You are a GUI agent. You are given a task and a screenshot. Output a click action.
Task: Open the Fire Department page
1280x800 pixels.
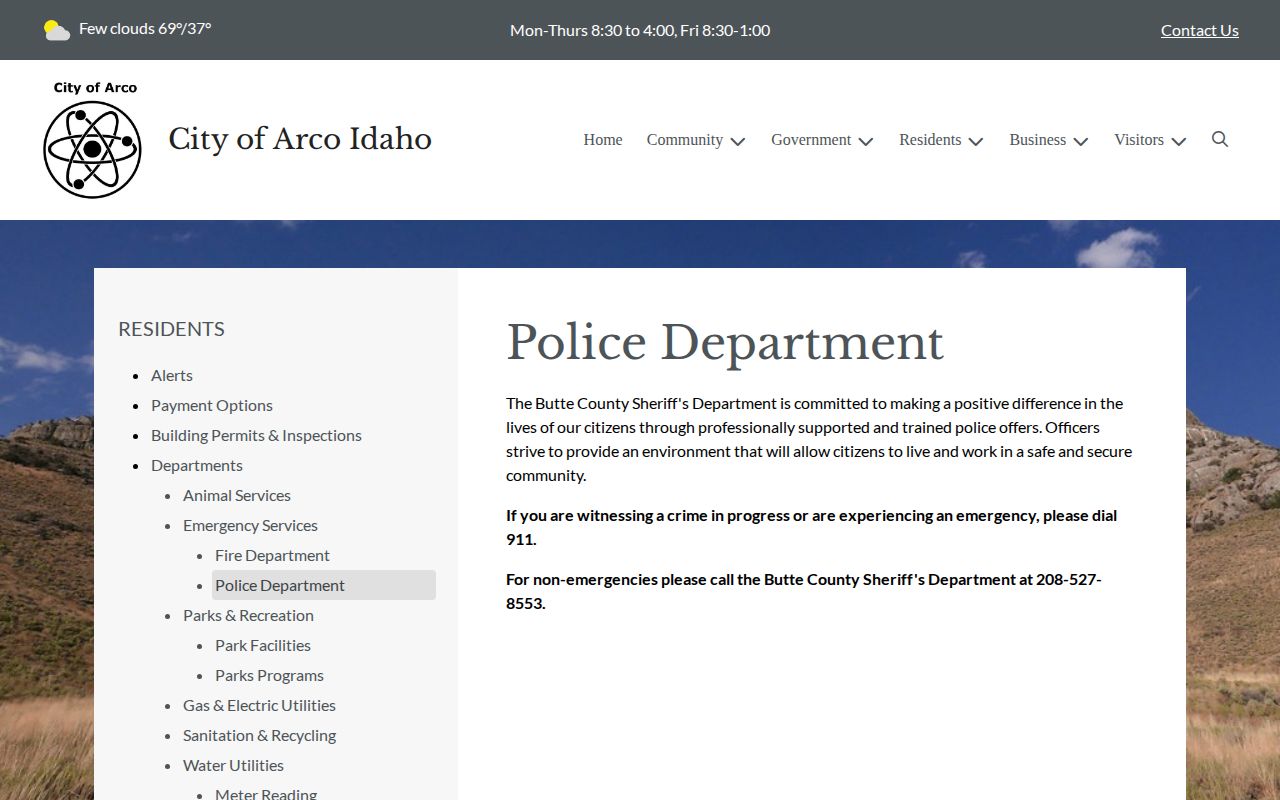pos(272,555)
